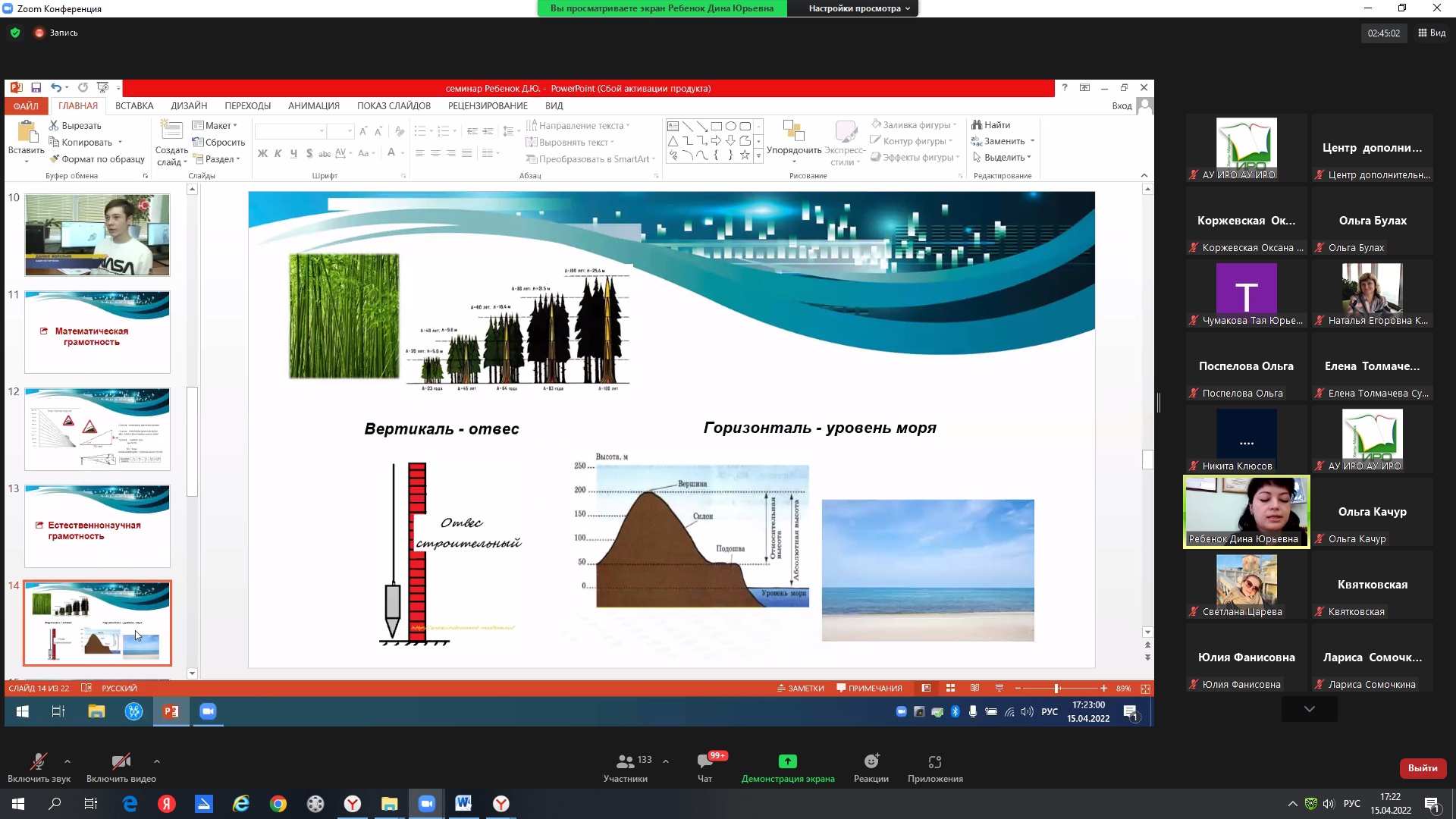Screen dimensions: 1456x819
Task: Click Screen Share (Демонстрация экрана) icon
Action: tap(787, 762)
